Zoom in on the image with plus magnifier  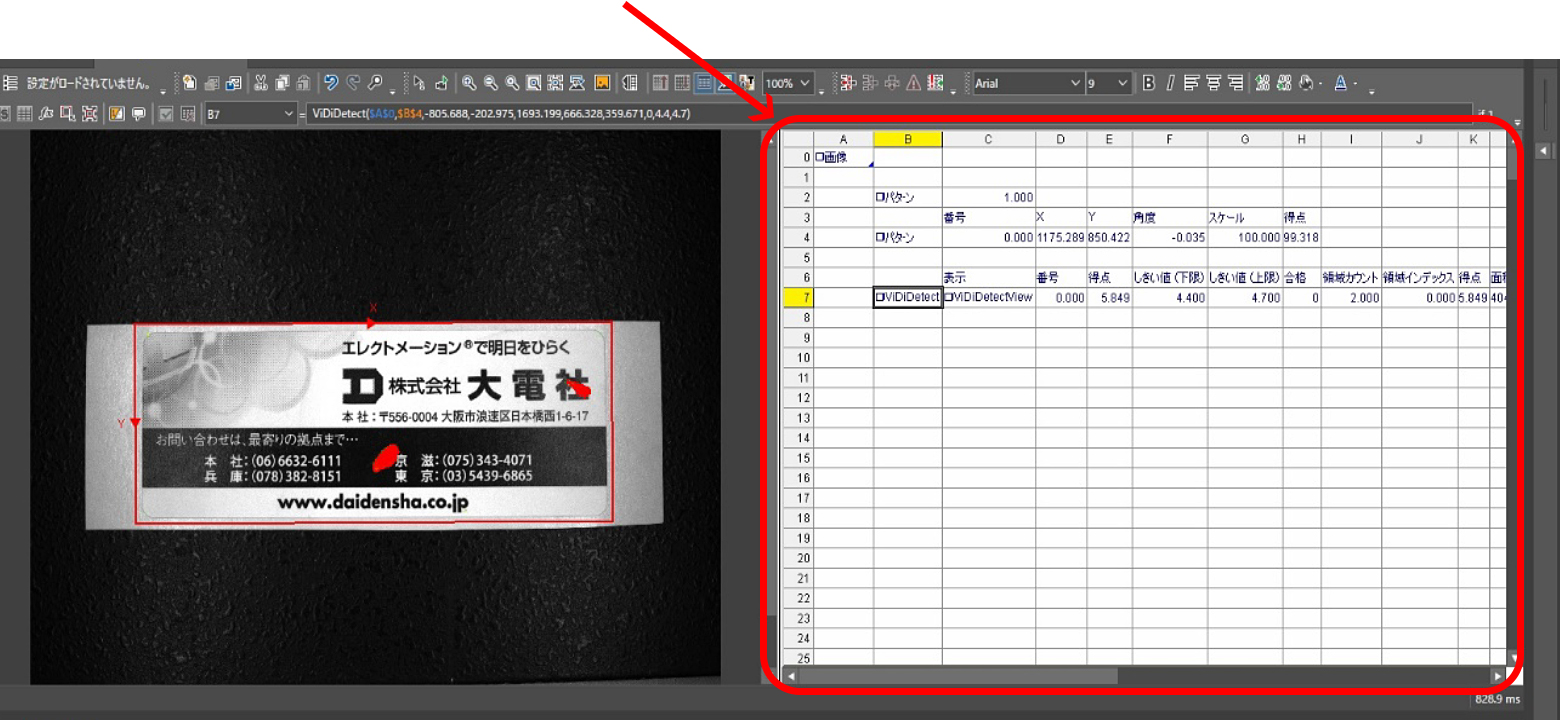[x=468, y=83]
